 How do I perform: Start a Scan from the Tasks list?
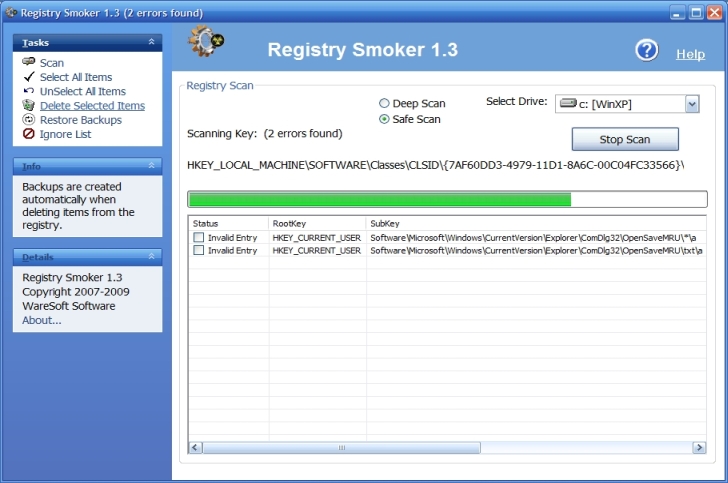pos(52,63)
